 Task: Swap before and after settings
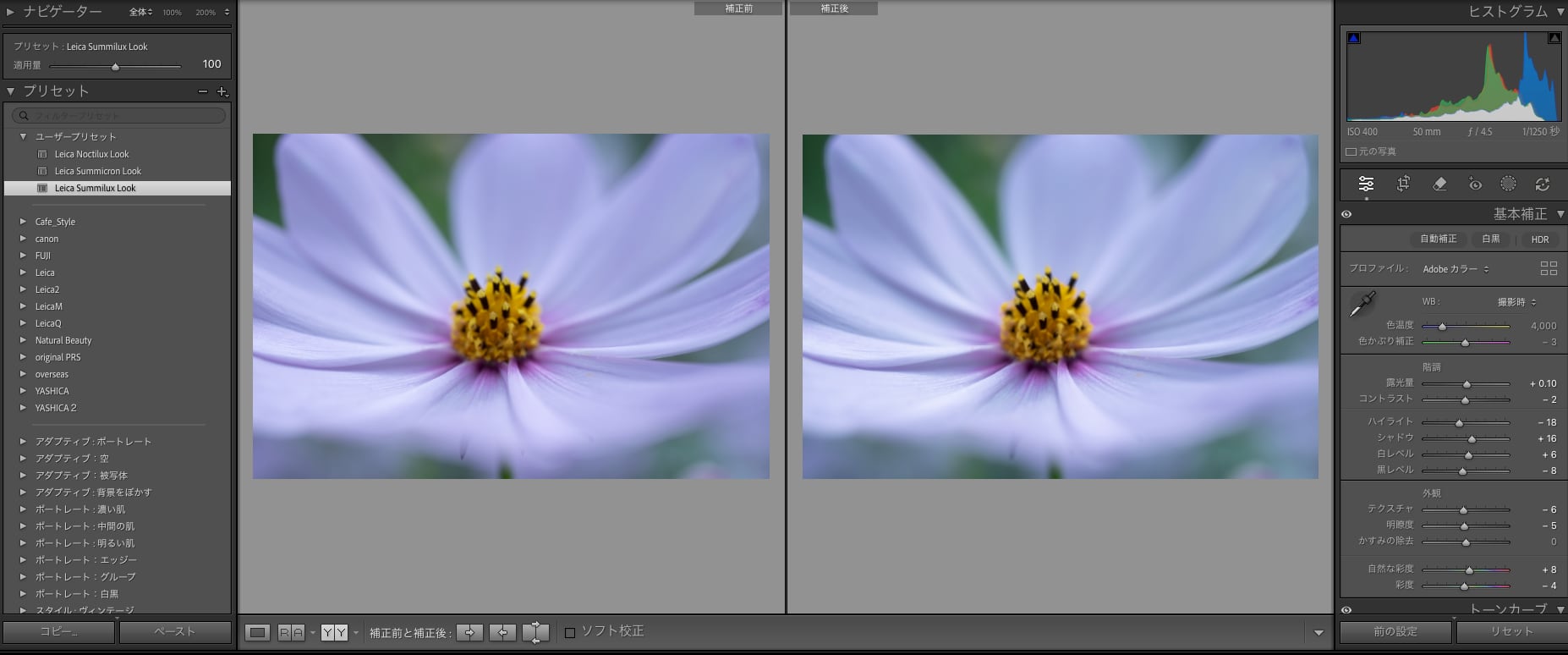(535, 632)
